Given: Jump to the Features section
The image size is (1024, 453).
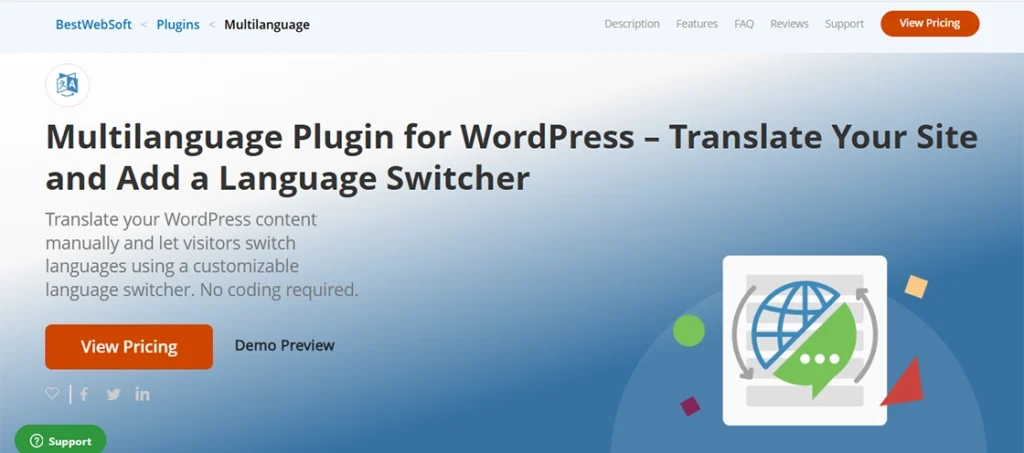Looking at the screenshot, I should 697,23.
